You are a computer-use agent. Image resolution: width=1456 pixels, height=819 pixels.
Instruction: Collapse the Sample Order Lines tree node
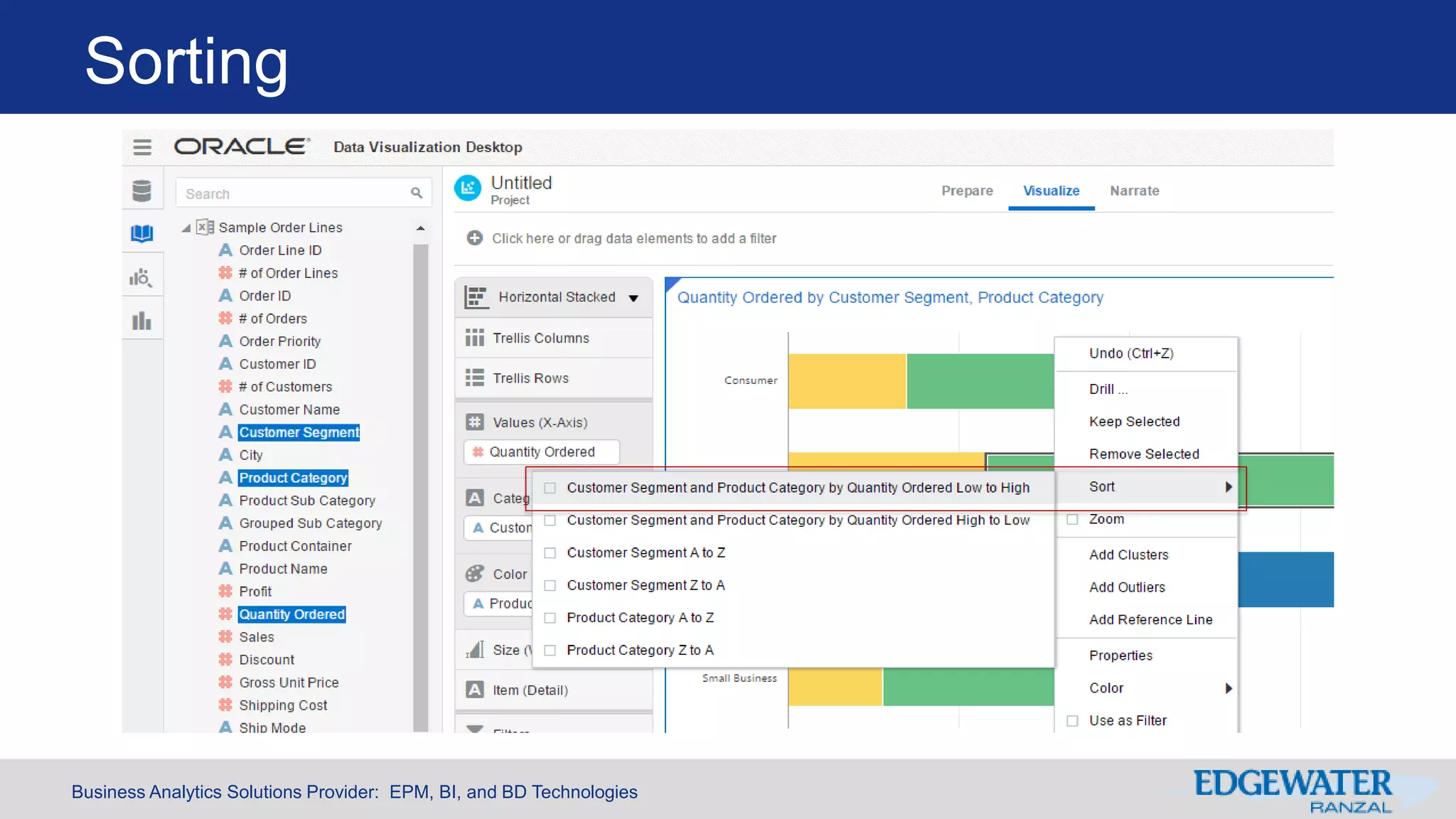coord(186,228)
